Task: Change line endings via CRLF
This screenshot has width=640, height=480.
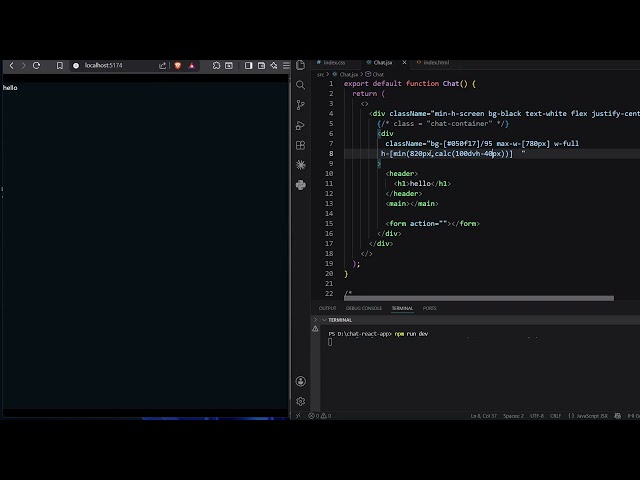Action: coord(555,416)
